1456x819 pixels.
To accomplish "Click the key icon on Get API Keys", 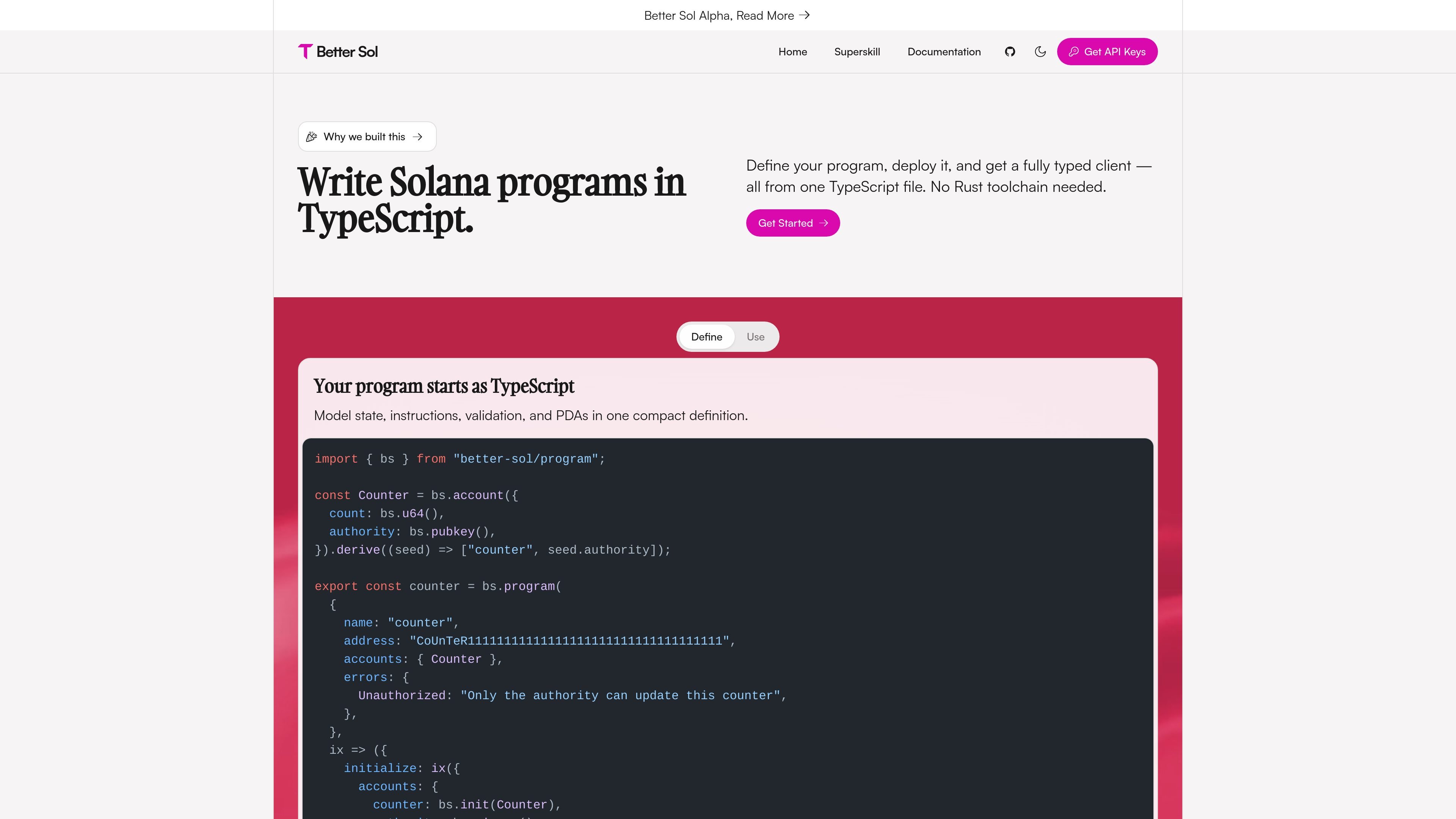I will [x=1073, y=52].
